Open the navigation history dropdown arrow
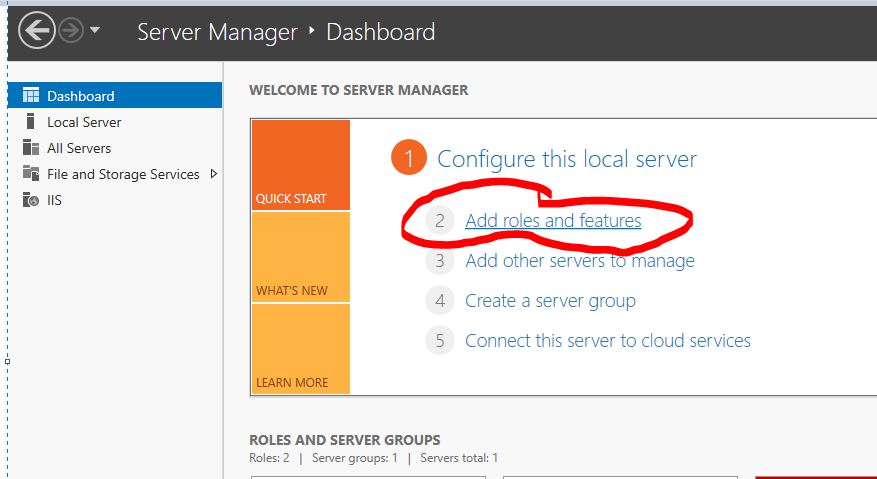The image size is (877, 479). [x=95, y=31]
